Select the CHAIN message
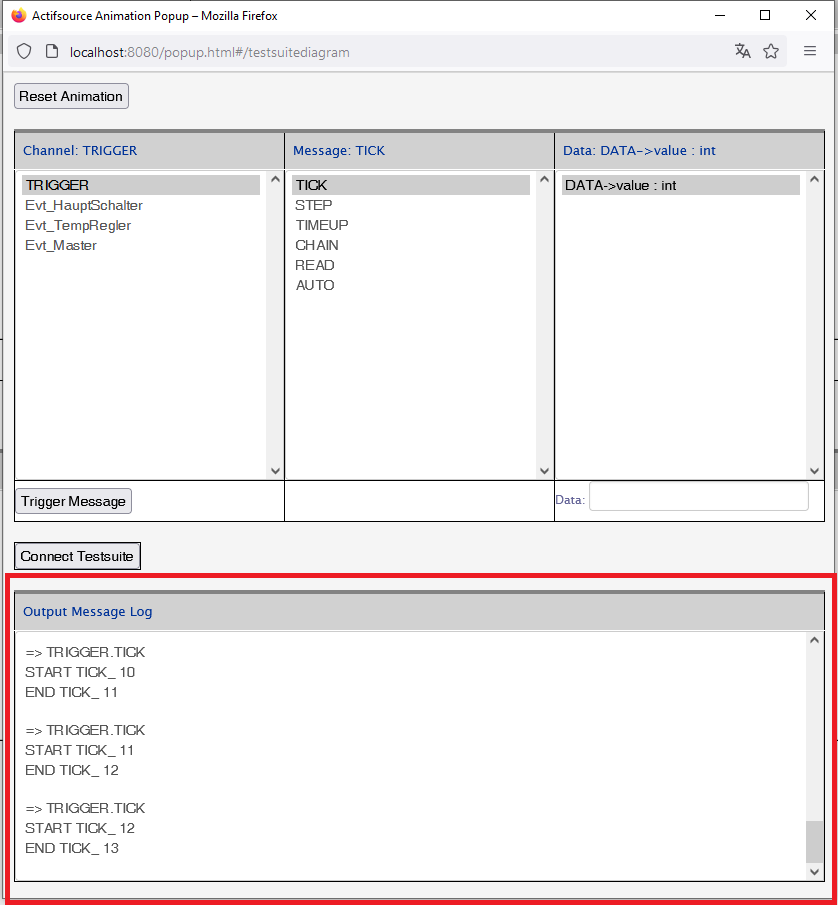838x905 pixels. pos(317,245)
